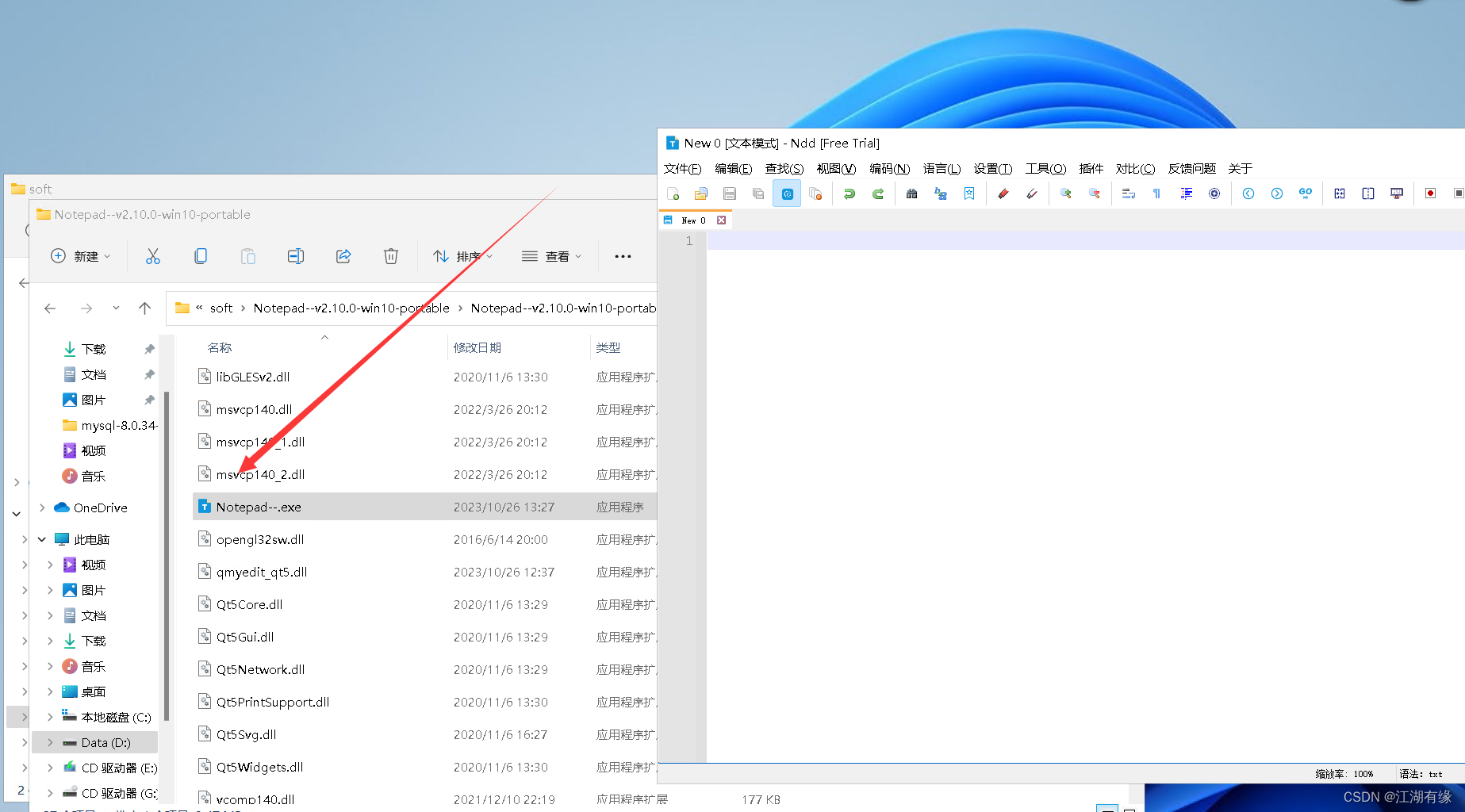Open the 语言(L) menu in Ndd
The image size is (1465, 812).
pyautogui.click(x=942, y=168)
